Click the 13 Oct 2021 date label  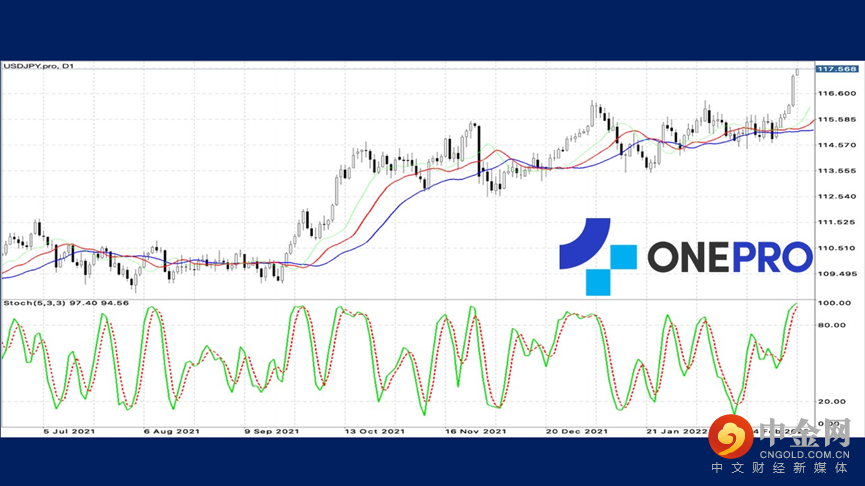tap(375, 431)
